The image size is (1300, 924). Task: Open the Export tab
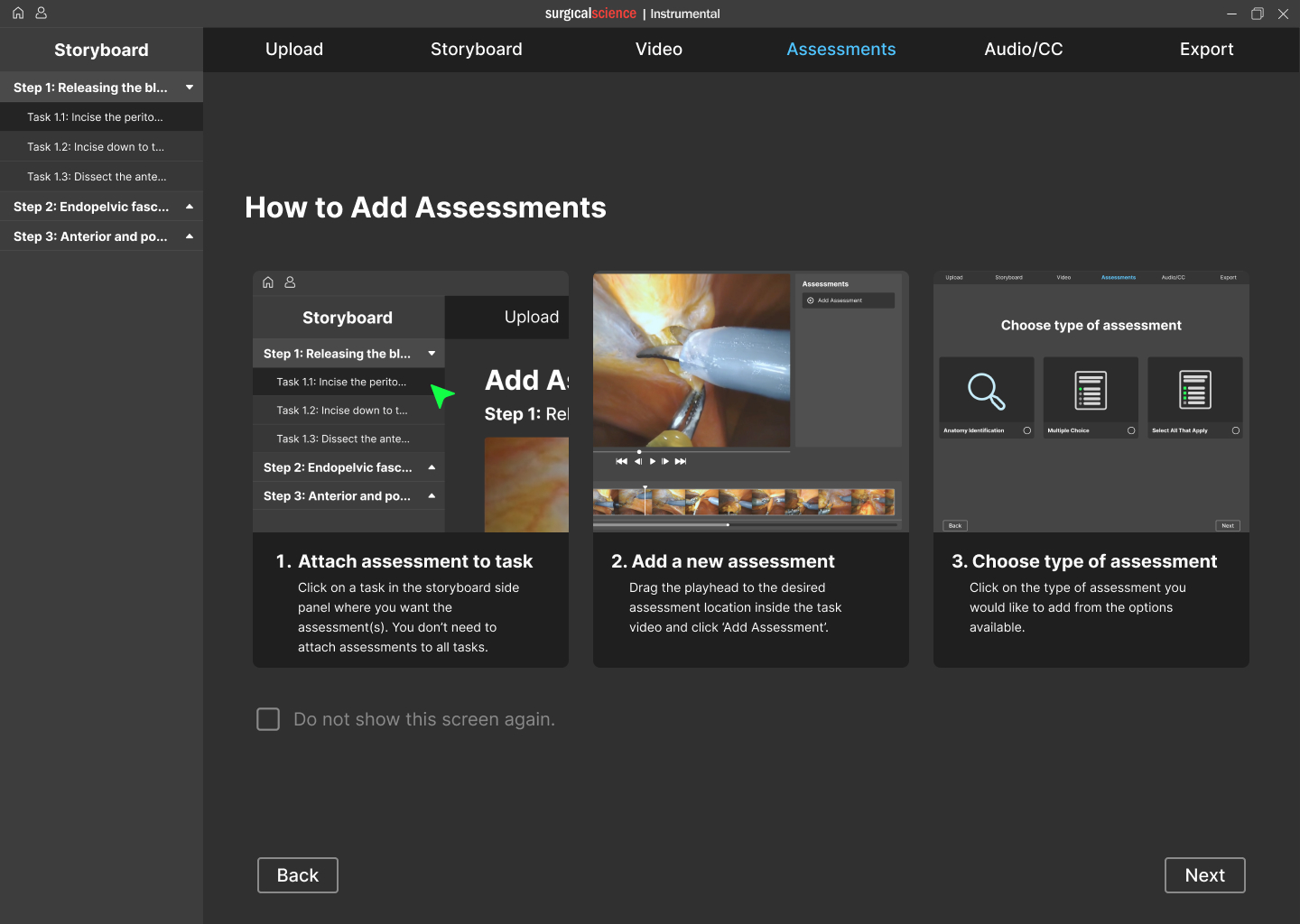[x=1206, y=50]
